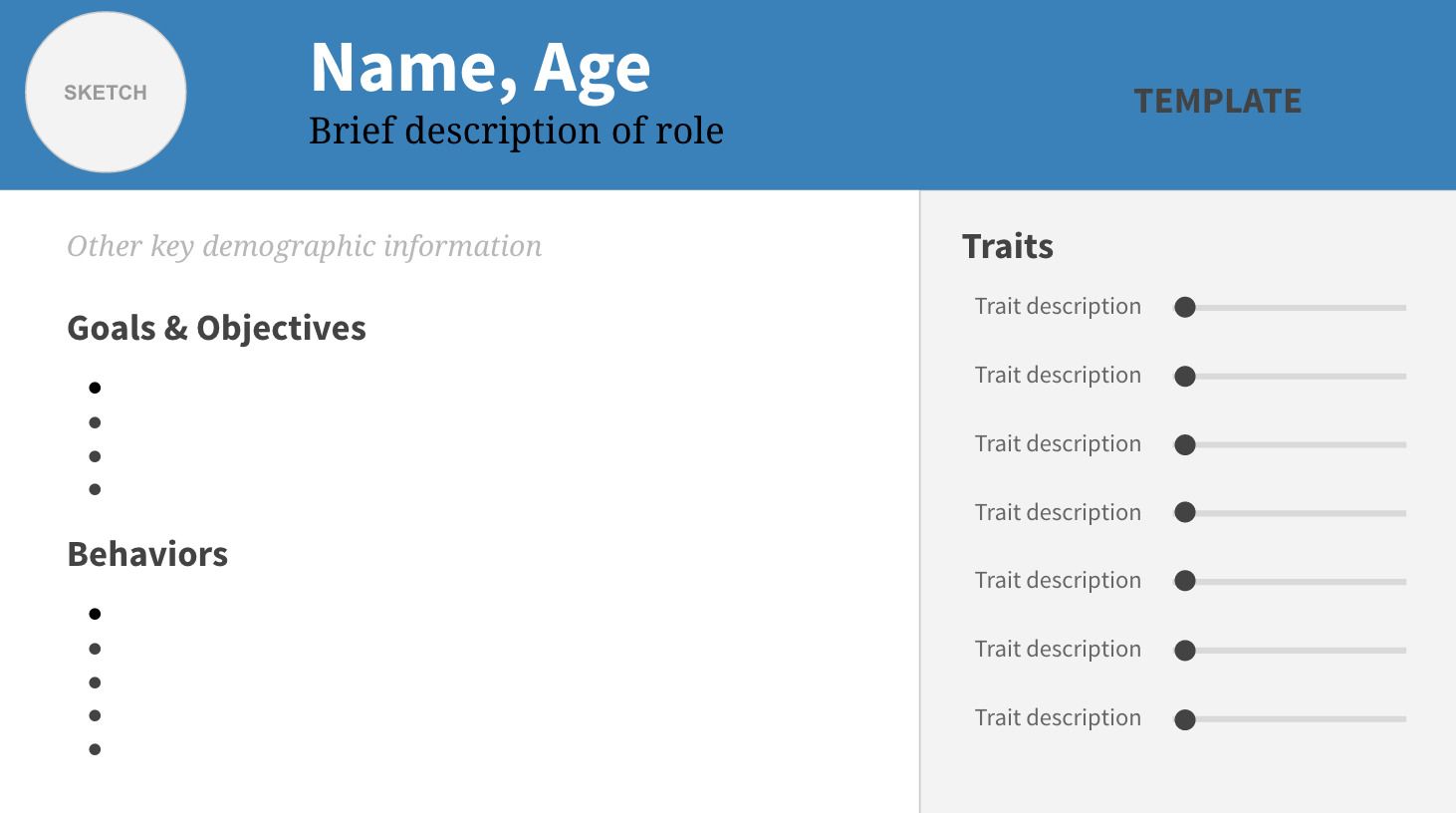Click the "Brief description of role" subtitle
The width and height of the screenshot is (1456, 813).
516,131
